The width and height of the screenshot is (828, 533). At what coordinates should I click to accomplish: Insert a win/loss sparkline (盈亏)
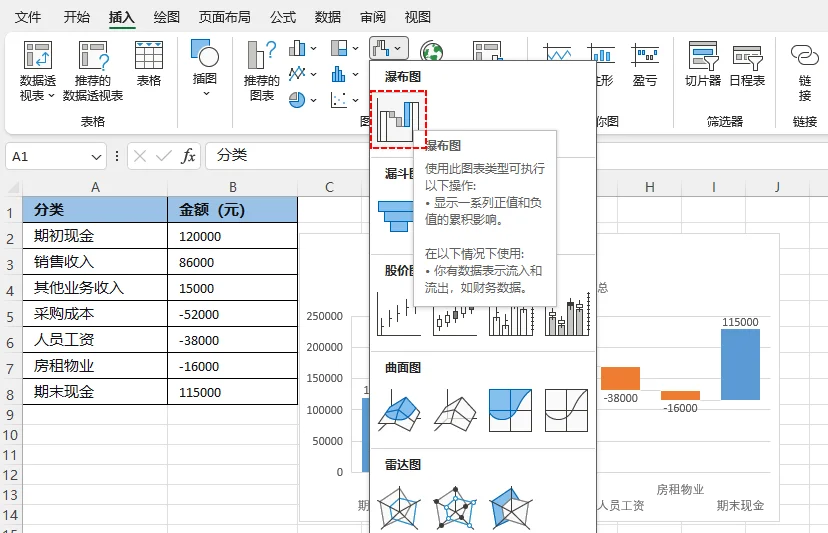pyautogui.click(x=645, y=64)
